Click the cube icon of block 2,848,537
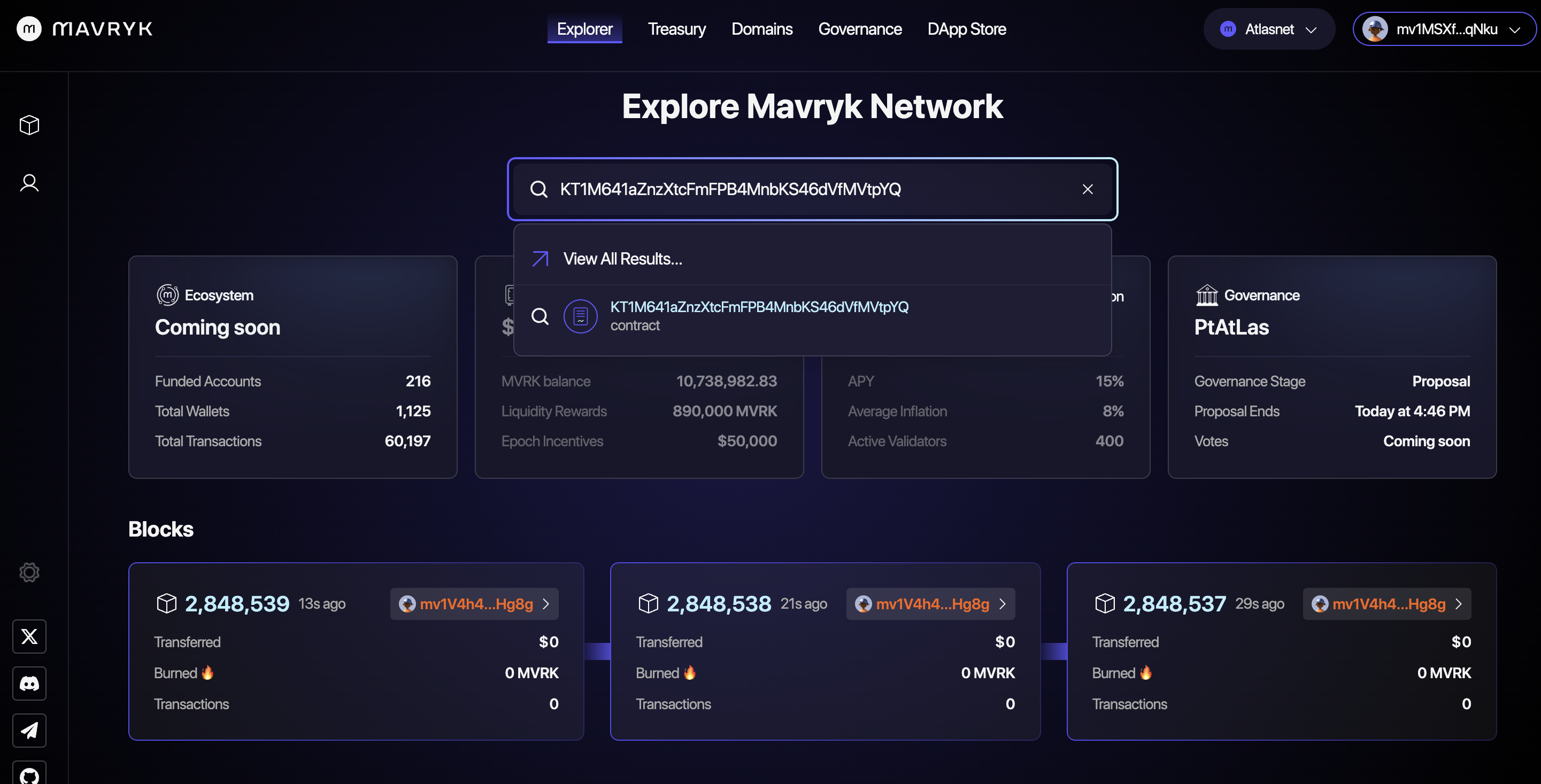 click(1105, 603)
